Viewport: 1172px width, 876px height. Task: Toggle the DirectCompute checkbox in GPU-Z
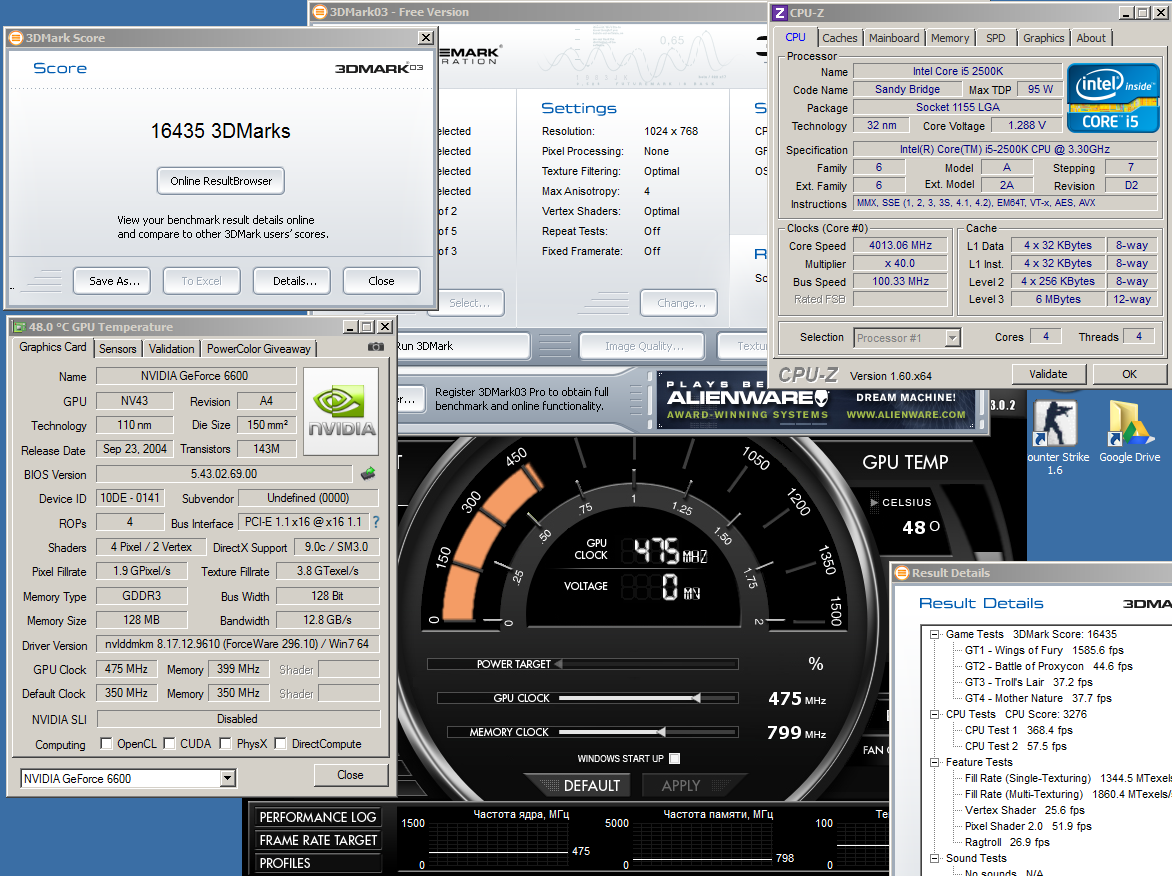click(281, 744)
